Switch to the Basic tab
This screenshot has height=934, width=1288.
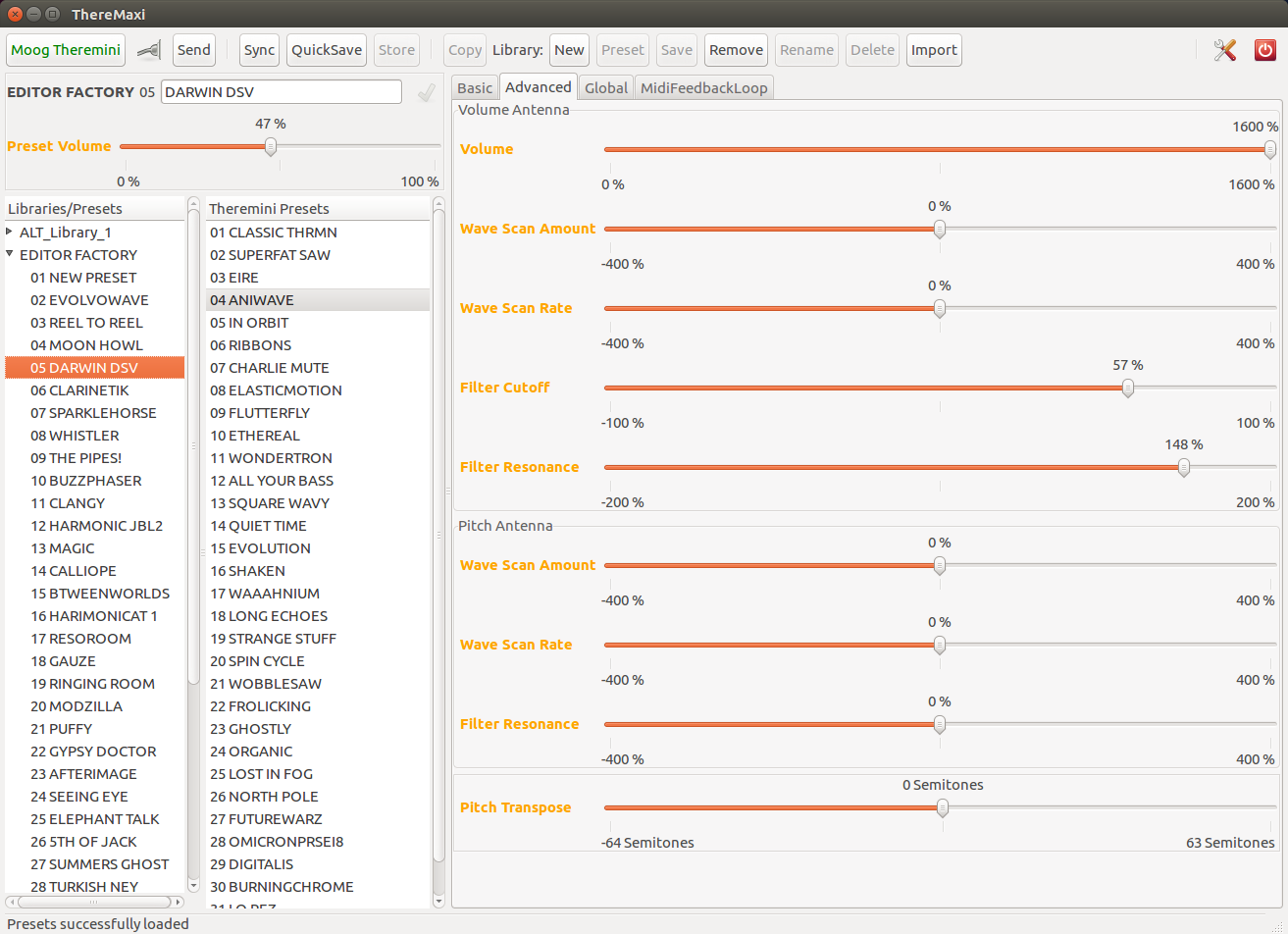(475, 88)
